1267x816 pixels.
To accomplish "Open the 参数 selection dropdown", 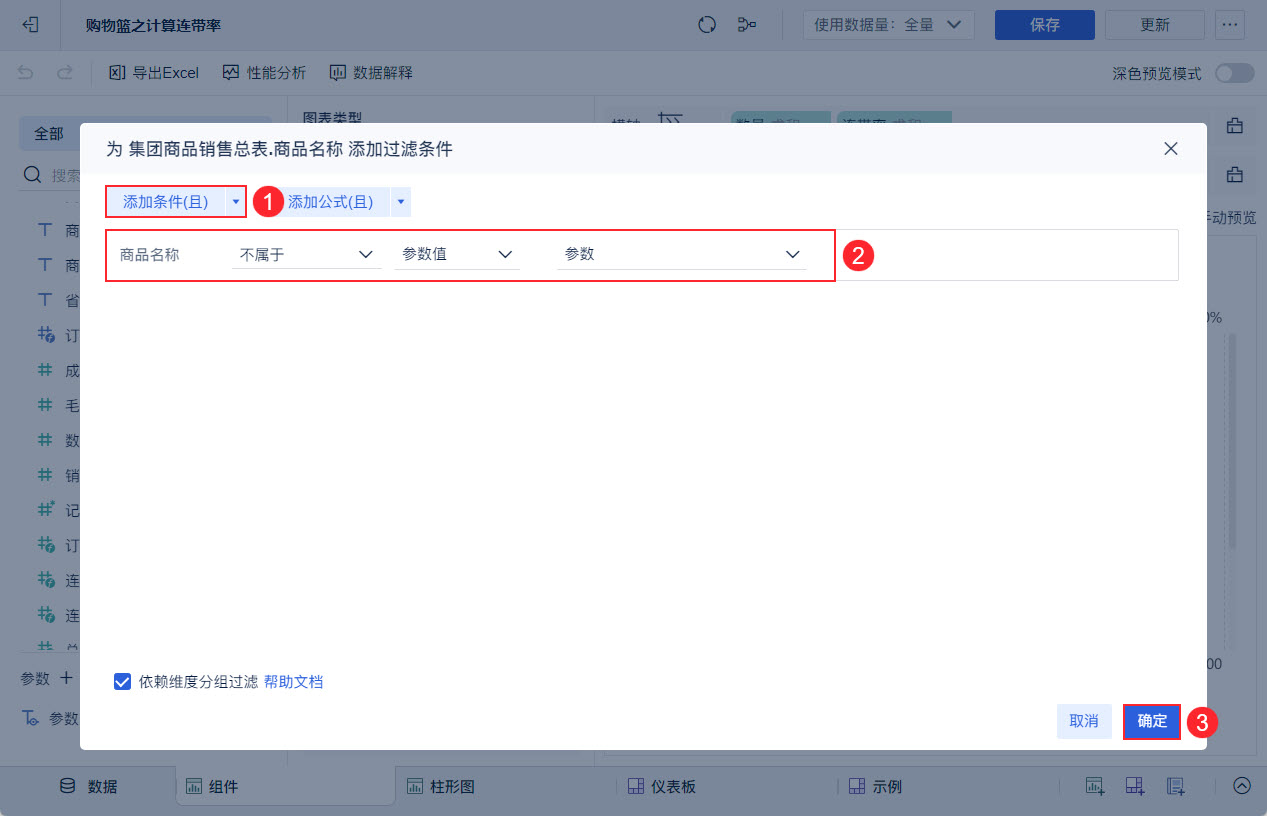I will click(681, 254).
